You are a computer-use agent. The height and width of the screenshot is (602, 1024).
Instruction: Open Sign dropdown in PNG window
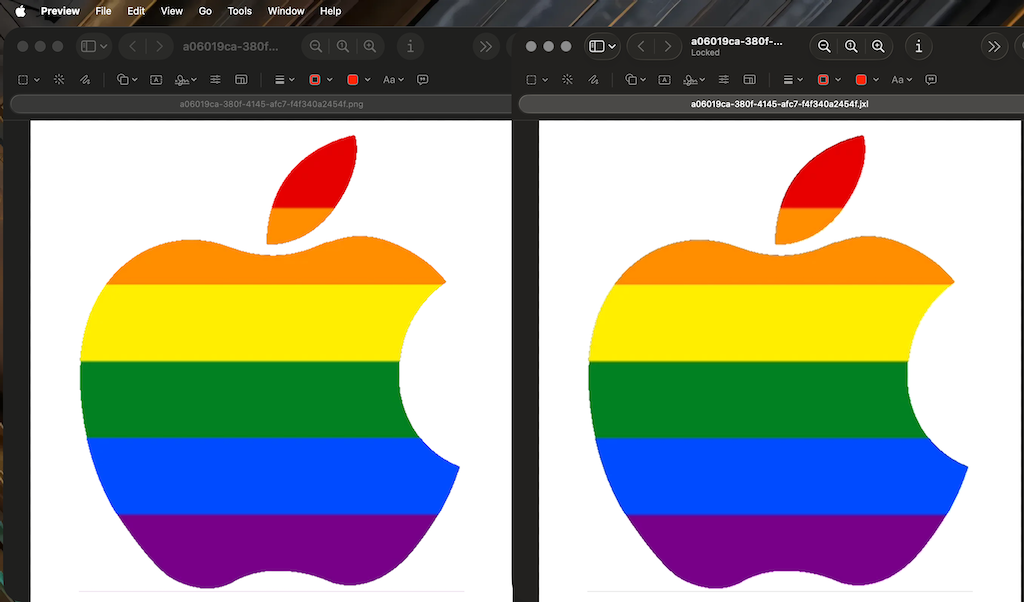185,80
